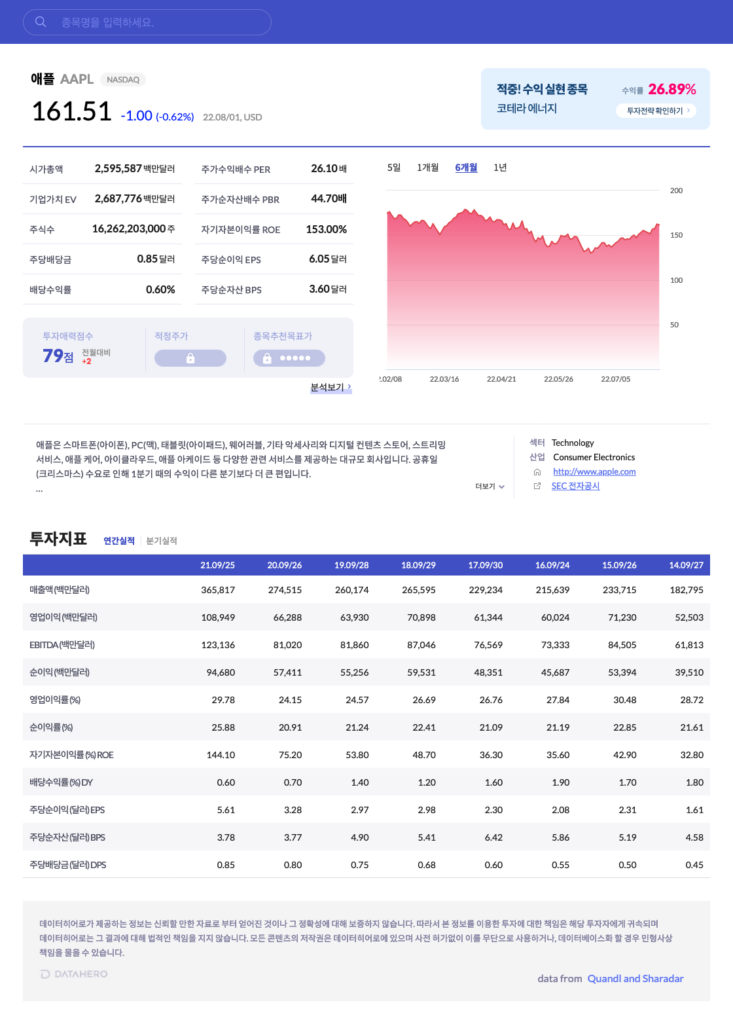Click the EBITDA cell 123,136

coord(218,645)
